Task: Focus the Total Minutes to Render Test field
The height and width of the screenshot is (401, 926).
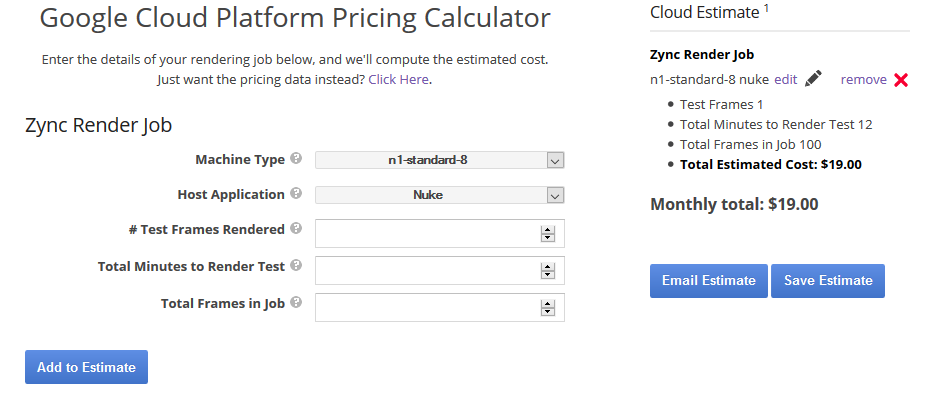Action: (x=439, y=270)
